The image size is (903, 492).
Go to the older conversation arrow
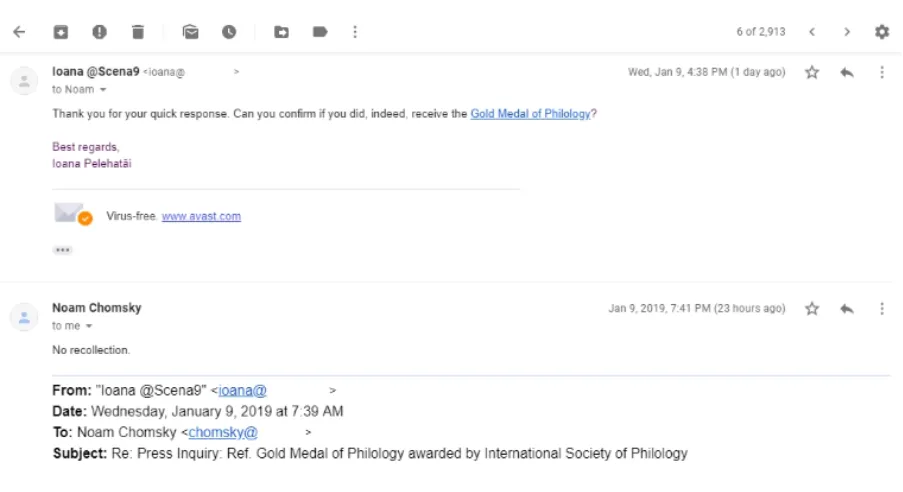(847, 32)
